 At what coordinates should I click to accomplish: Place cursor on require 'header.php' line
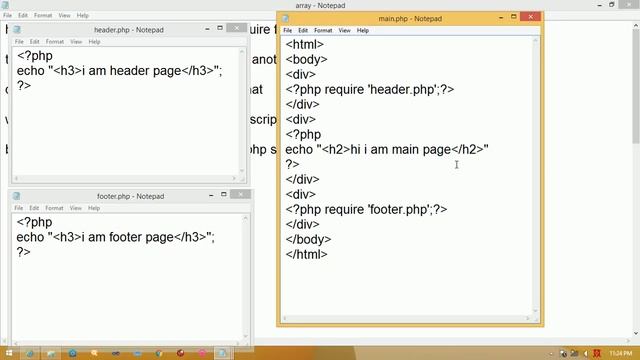coord(370,89)
